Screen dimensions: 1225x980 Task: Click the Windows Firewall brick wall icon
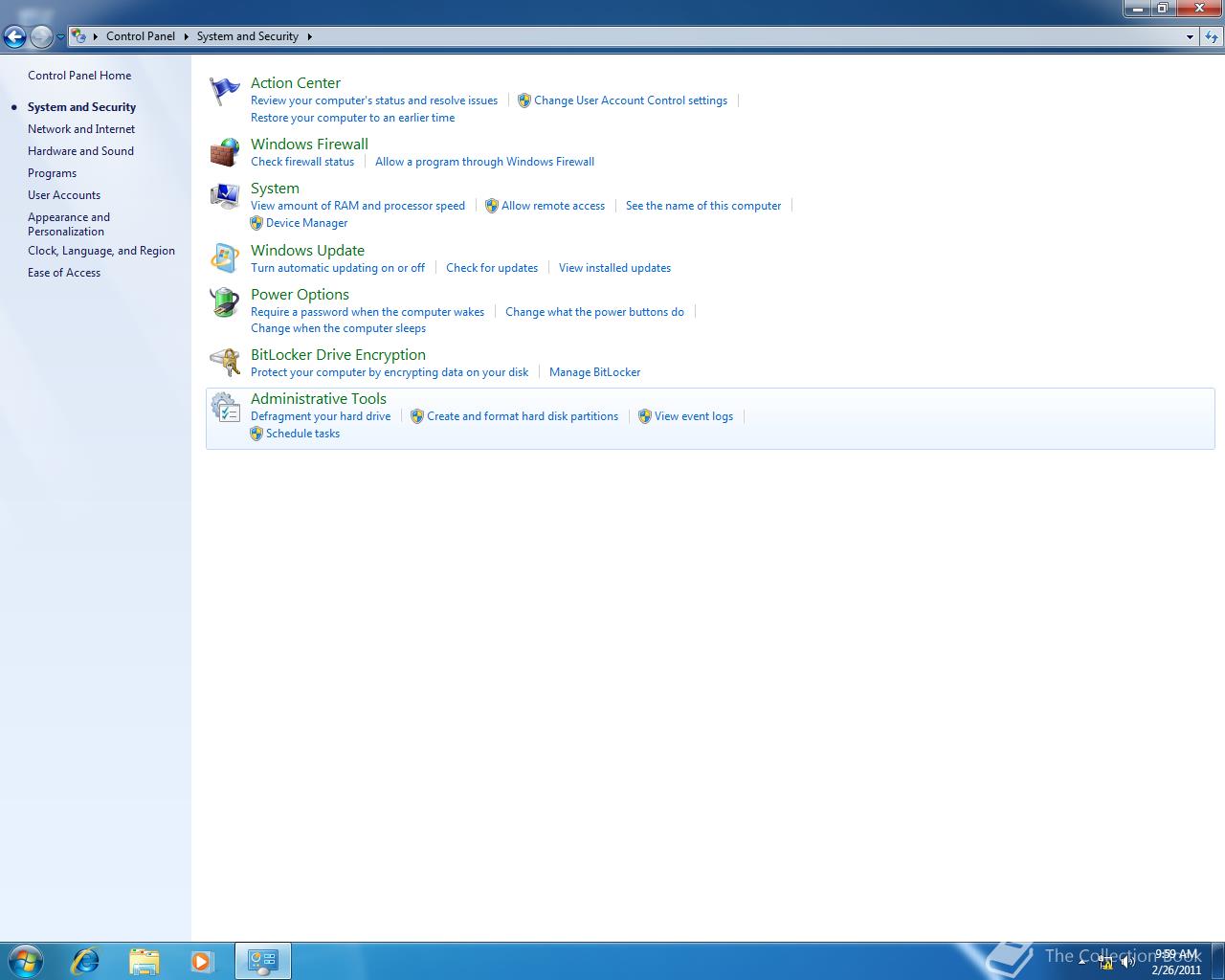225,152
